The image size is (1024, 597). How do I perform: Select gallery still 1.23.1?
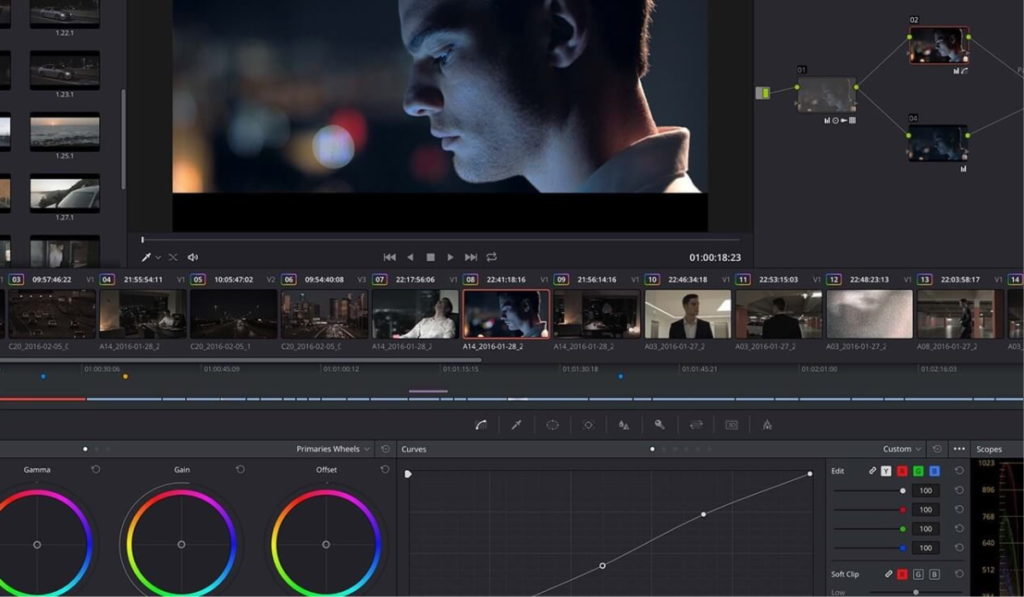click(x=65, y=70)
